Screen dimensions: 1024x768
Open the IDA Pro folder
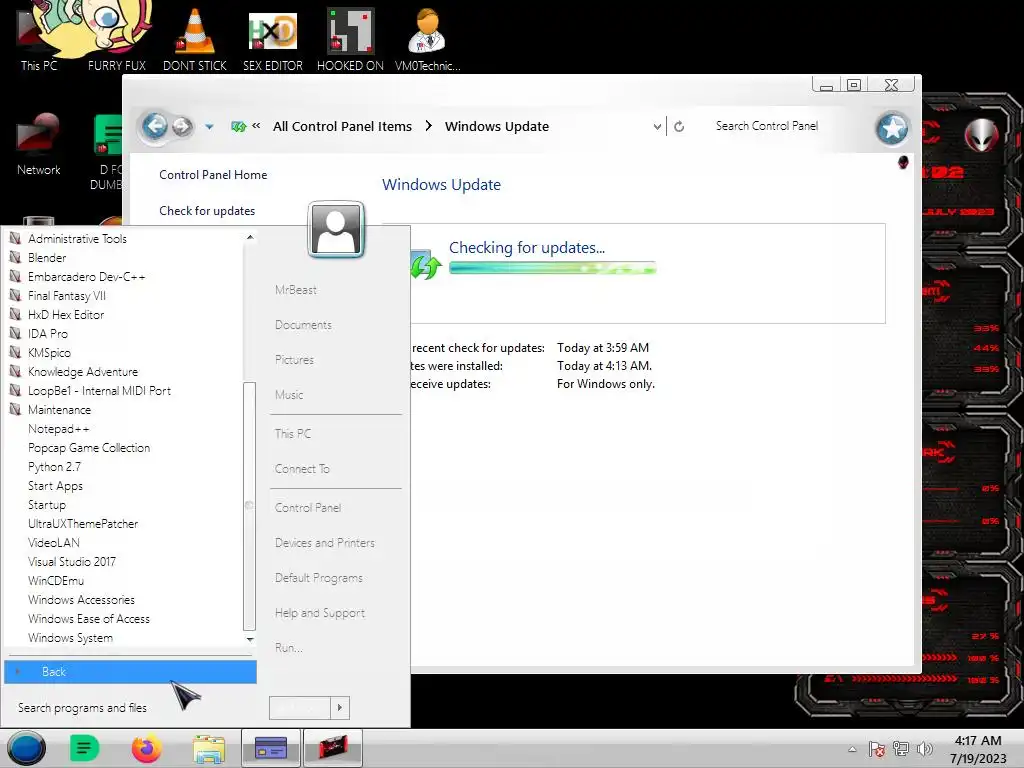click(x=48, y=334)
